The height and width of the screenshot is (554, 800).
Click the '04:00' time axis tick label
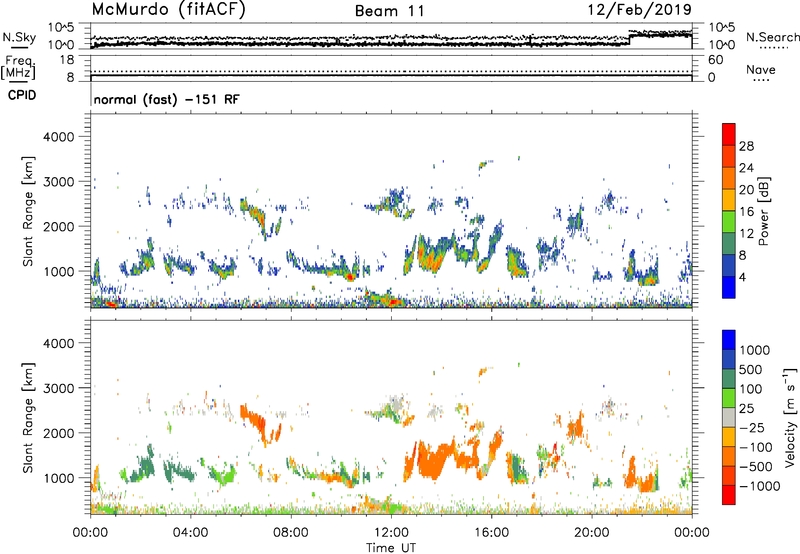[x=190, y=533]
